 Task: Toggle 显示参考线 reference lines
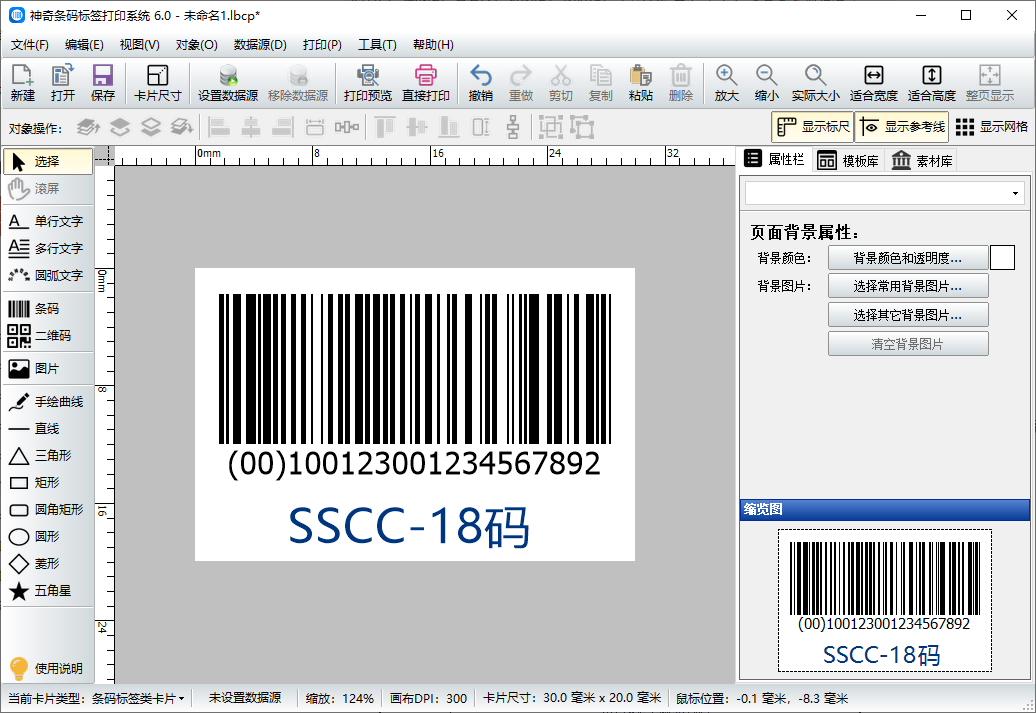(x=898, y=126)
